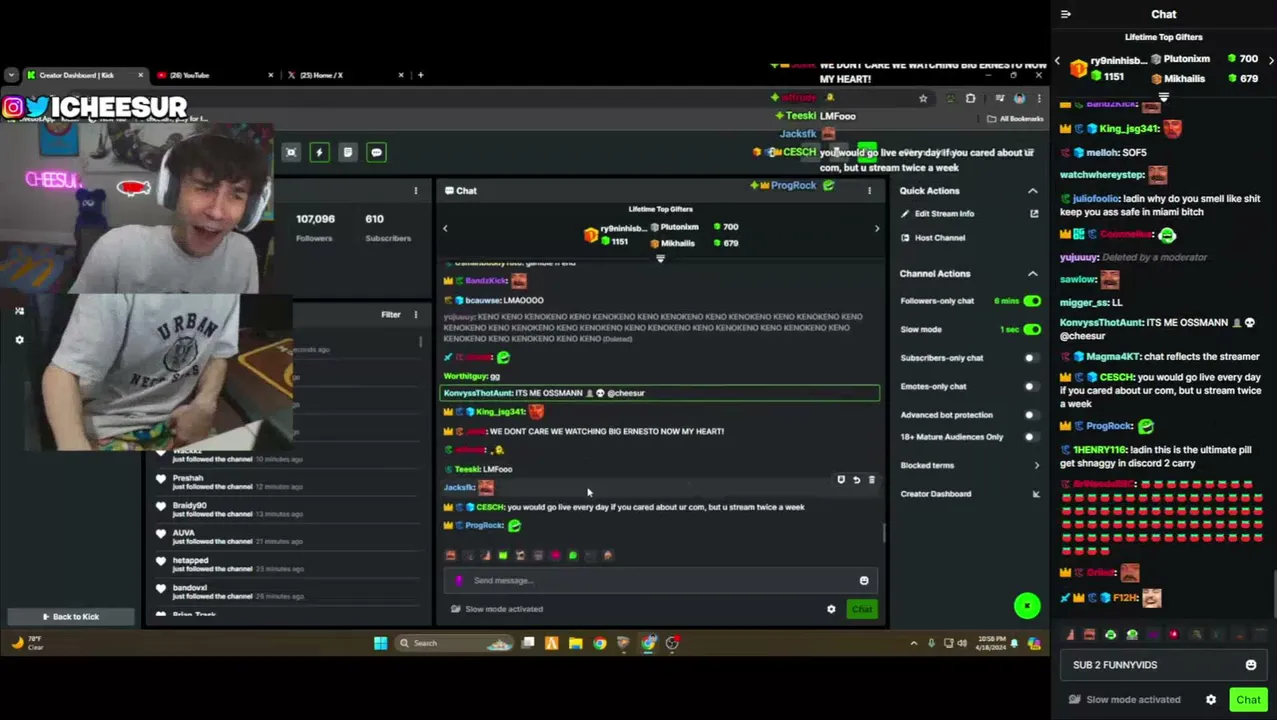
Task: Open the browser extensions puzzle icon
Action: click(970, 98)
